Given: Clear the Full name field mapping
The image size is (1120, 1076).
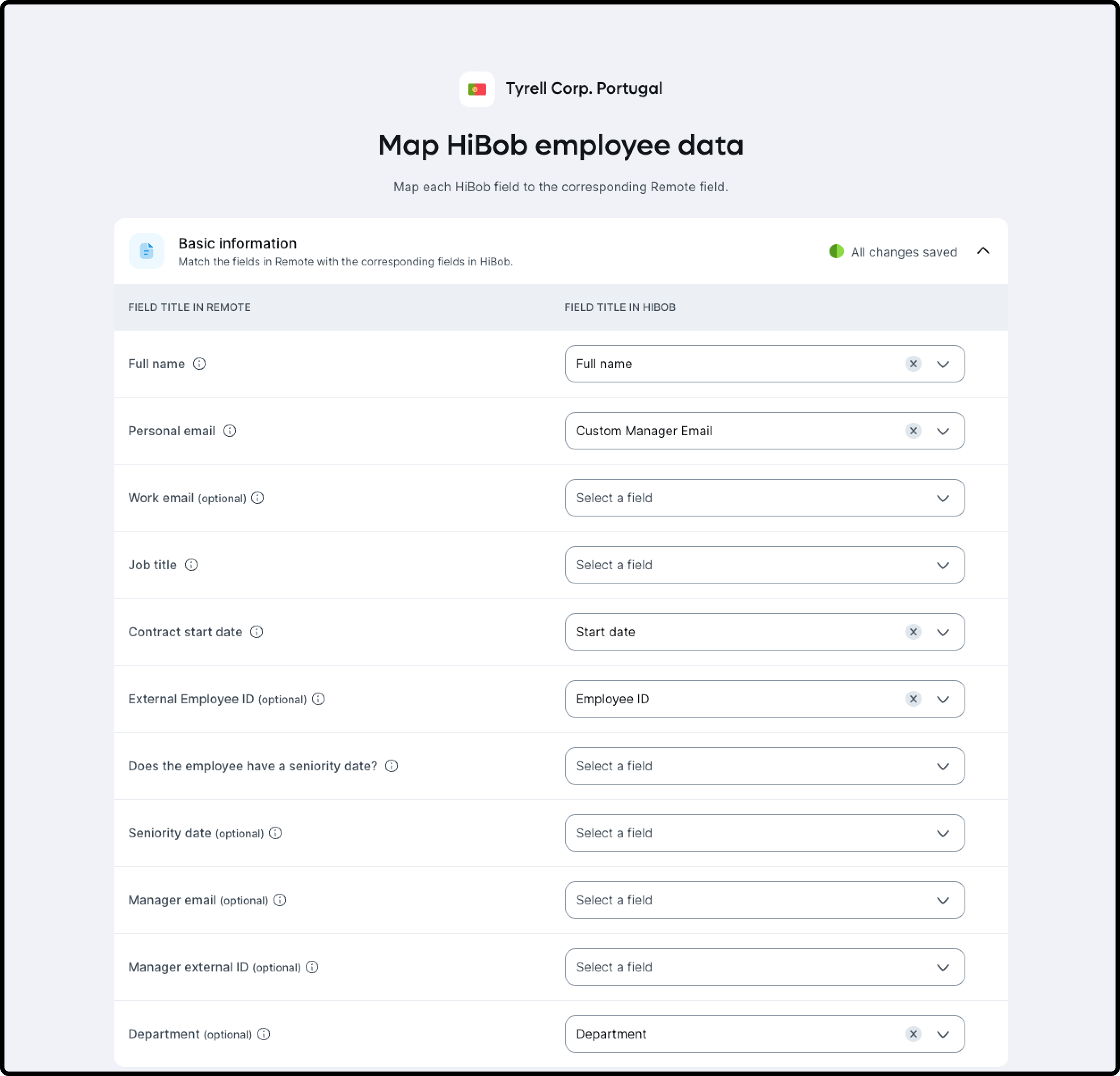Looking at the screenshot, I should pyautogui.click(x=913, y=363).
